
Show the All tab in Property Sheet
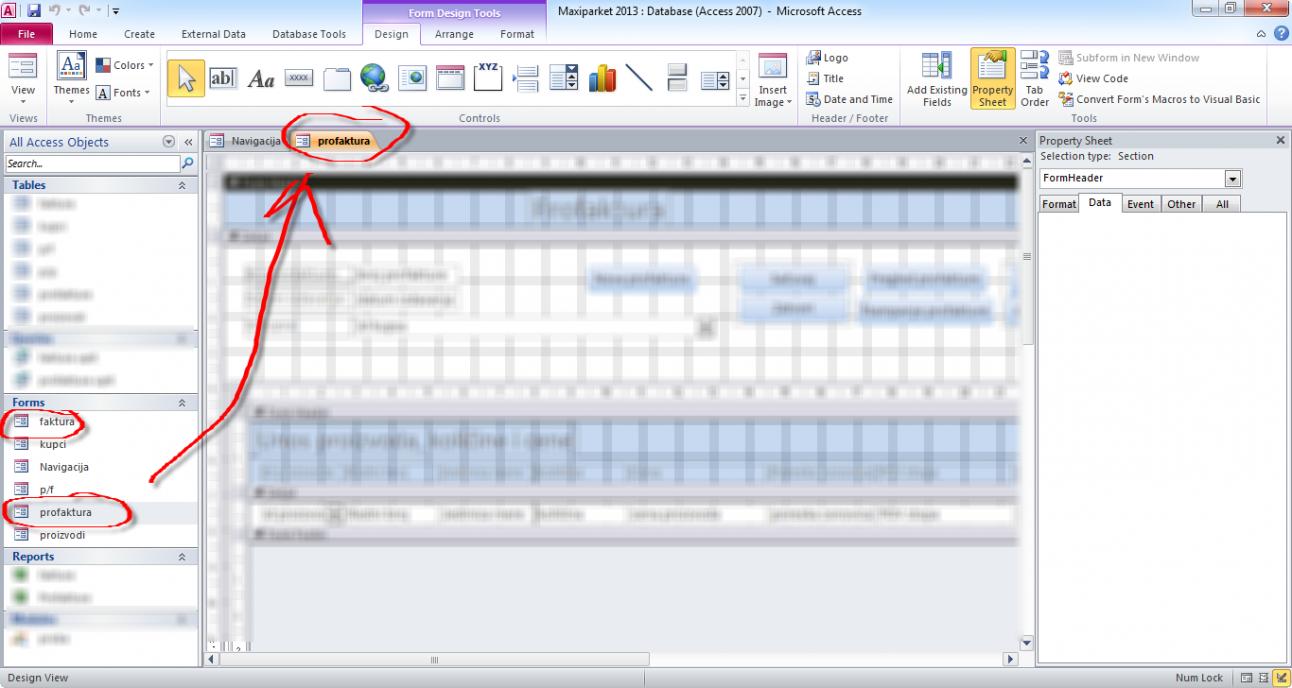click(1221, 203)
